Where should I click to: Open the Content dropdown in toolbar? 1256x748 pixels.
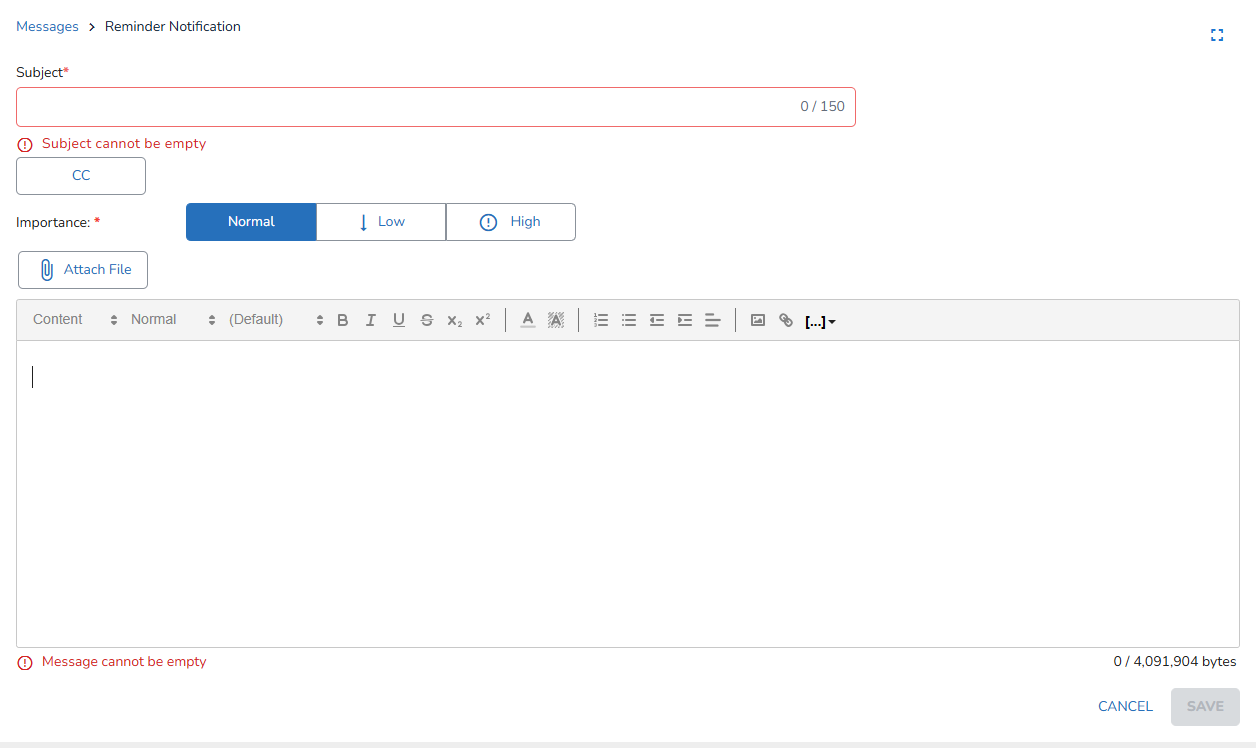pyautogui.click(x=75, y=320)
